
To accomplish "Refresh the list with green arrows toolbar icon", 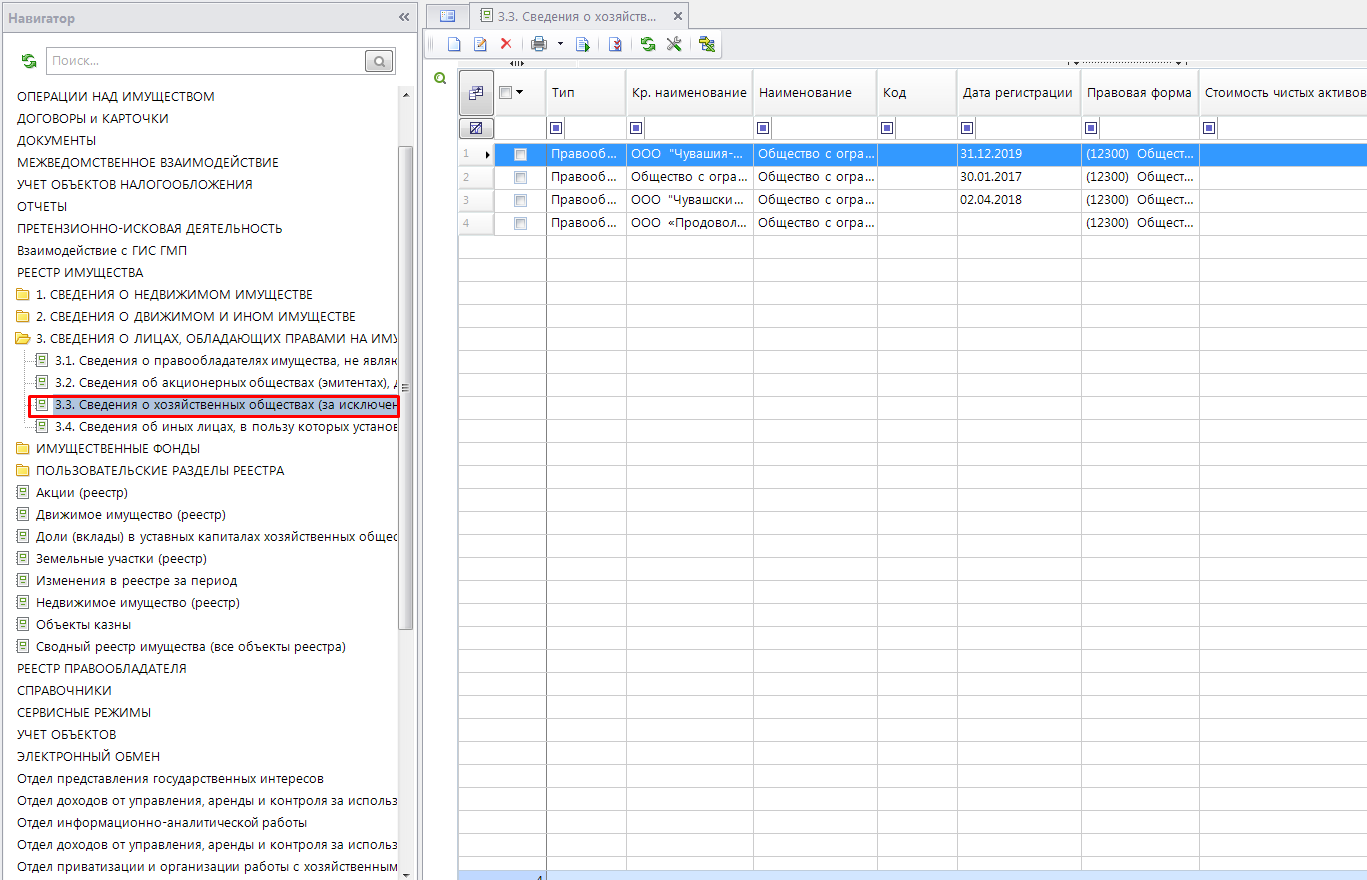I will pos(648,44).
